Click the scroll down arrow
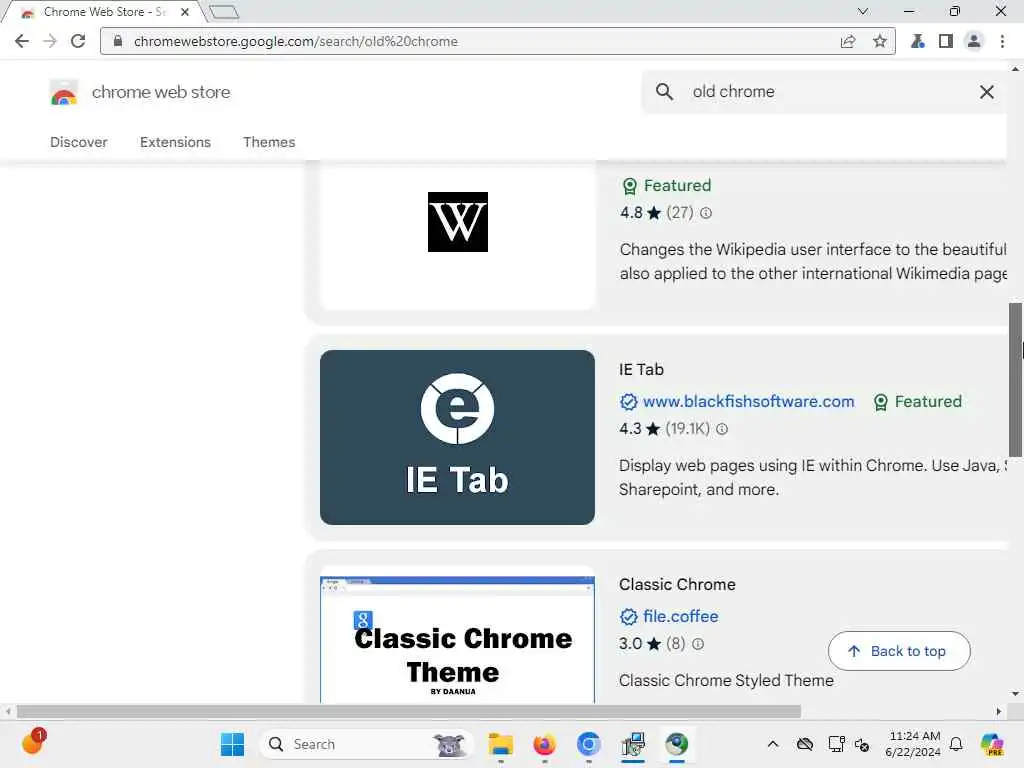Viewport: 1024px width, 768px height. [x=1015, y=694]
